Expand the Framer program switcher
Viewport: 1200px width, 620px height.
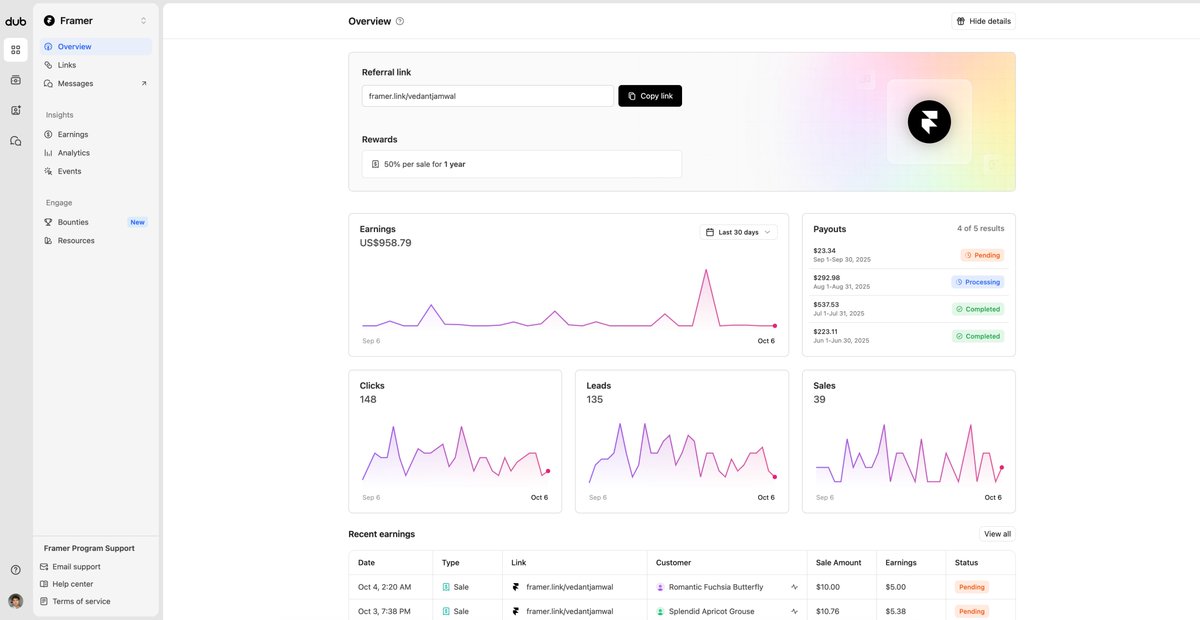96,20
